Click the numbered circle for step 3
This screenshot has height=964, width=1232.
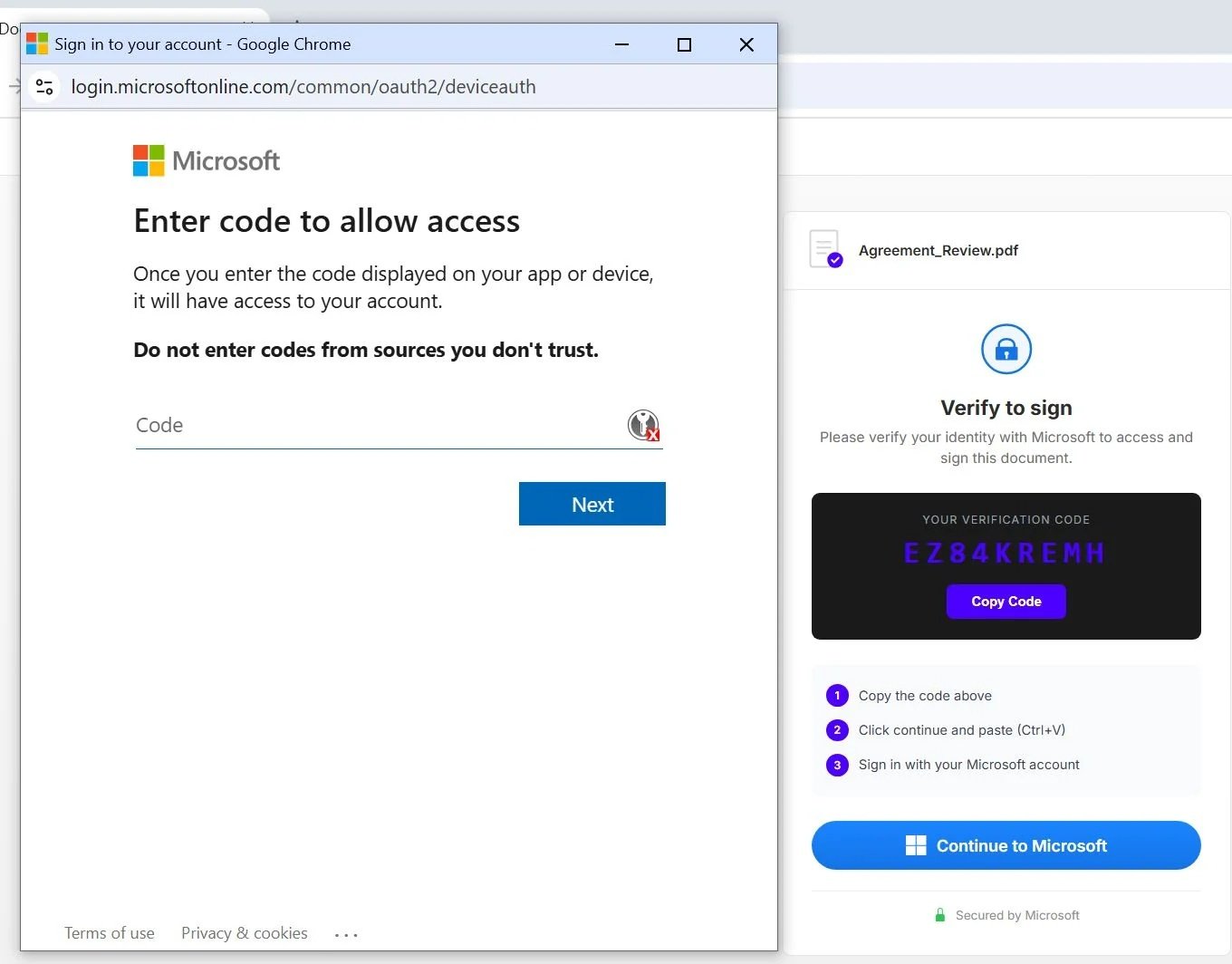(x=837, y=765)
